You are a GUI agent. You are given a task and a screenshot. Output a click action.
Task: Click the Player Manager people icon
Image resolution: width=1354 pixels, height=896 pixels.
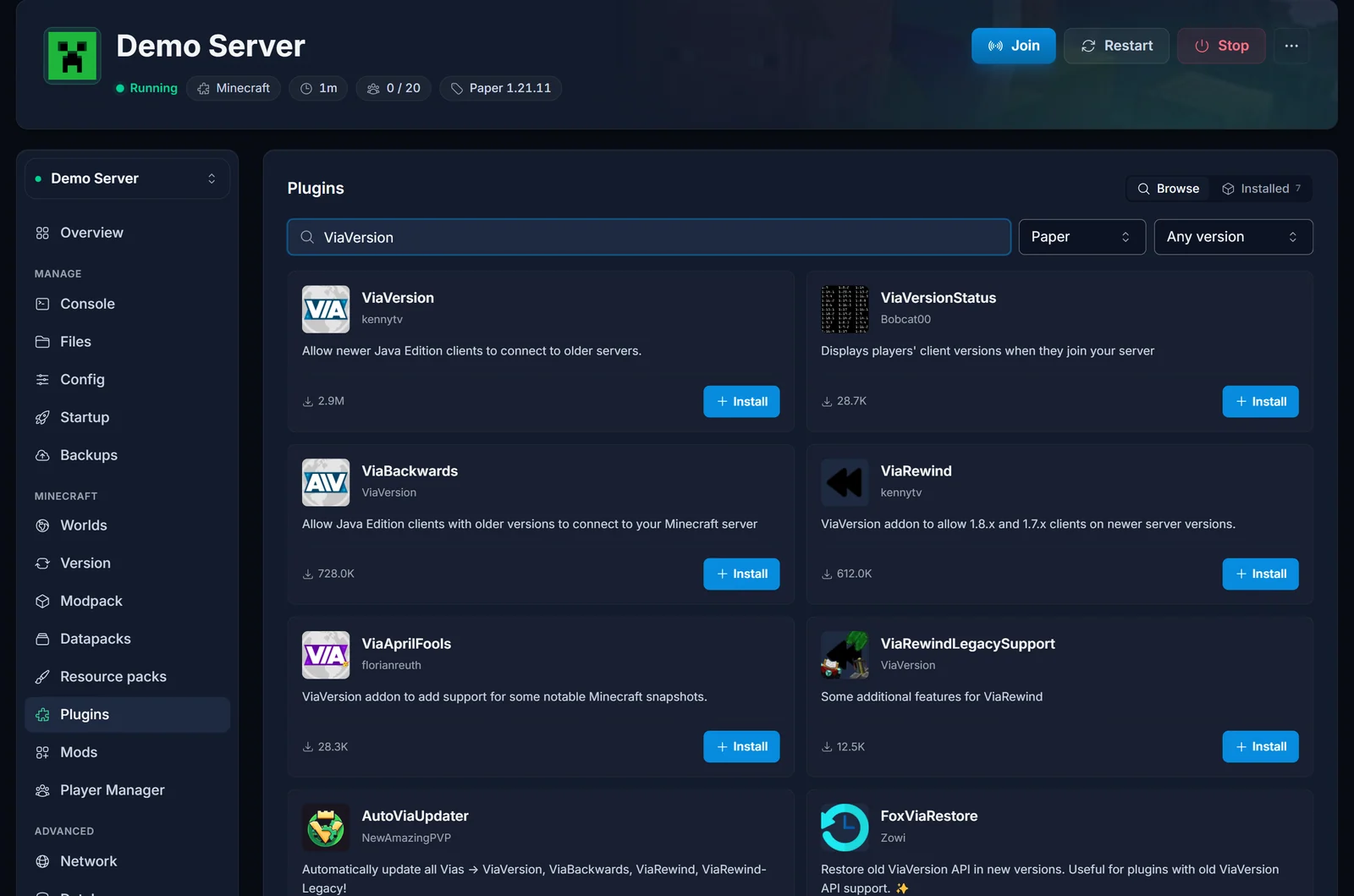[42, 790]
